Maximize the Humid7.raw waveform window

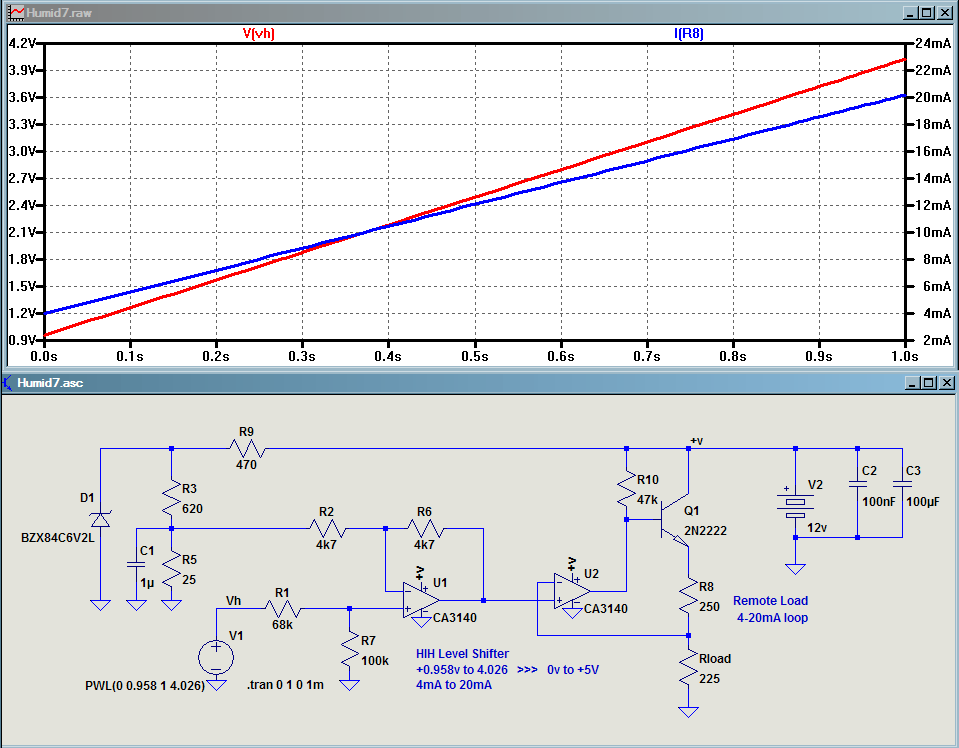click(x=927, y=13)
